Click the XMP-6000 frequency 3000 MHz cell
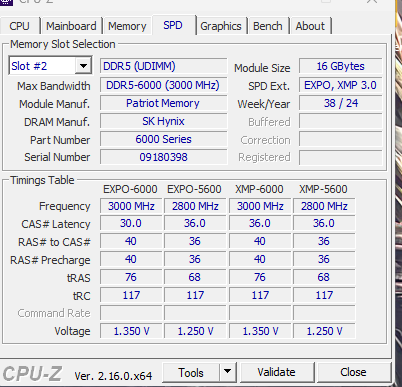Image resolution: width=402 pixels, height=387 pixels. point(260,206)
